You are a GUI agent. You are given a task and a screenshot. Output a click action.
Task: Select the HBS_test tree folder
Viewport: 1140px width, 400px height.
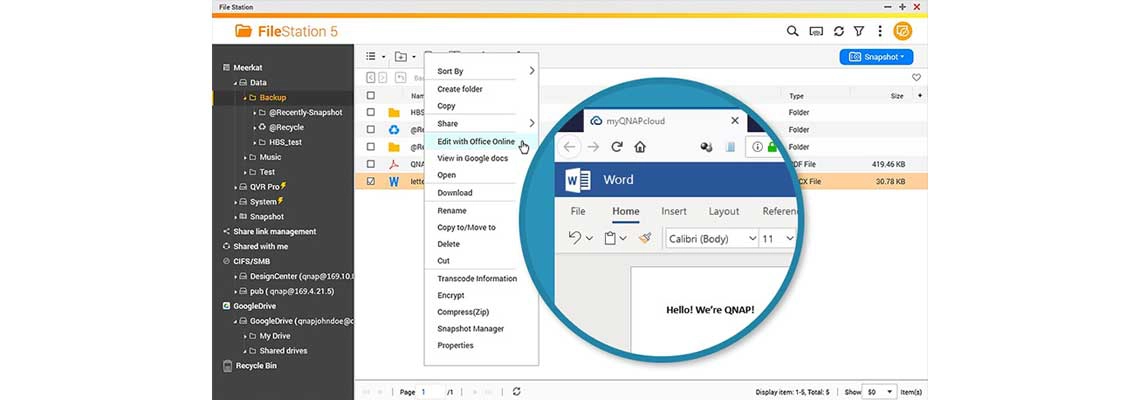285,143
